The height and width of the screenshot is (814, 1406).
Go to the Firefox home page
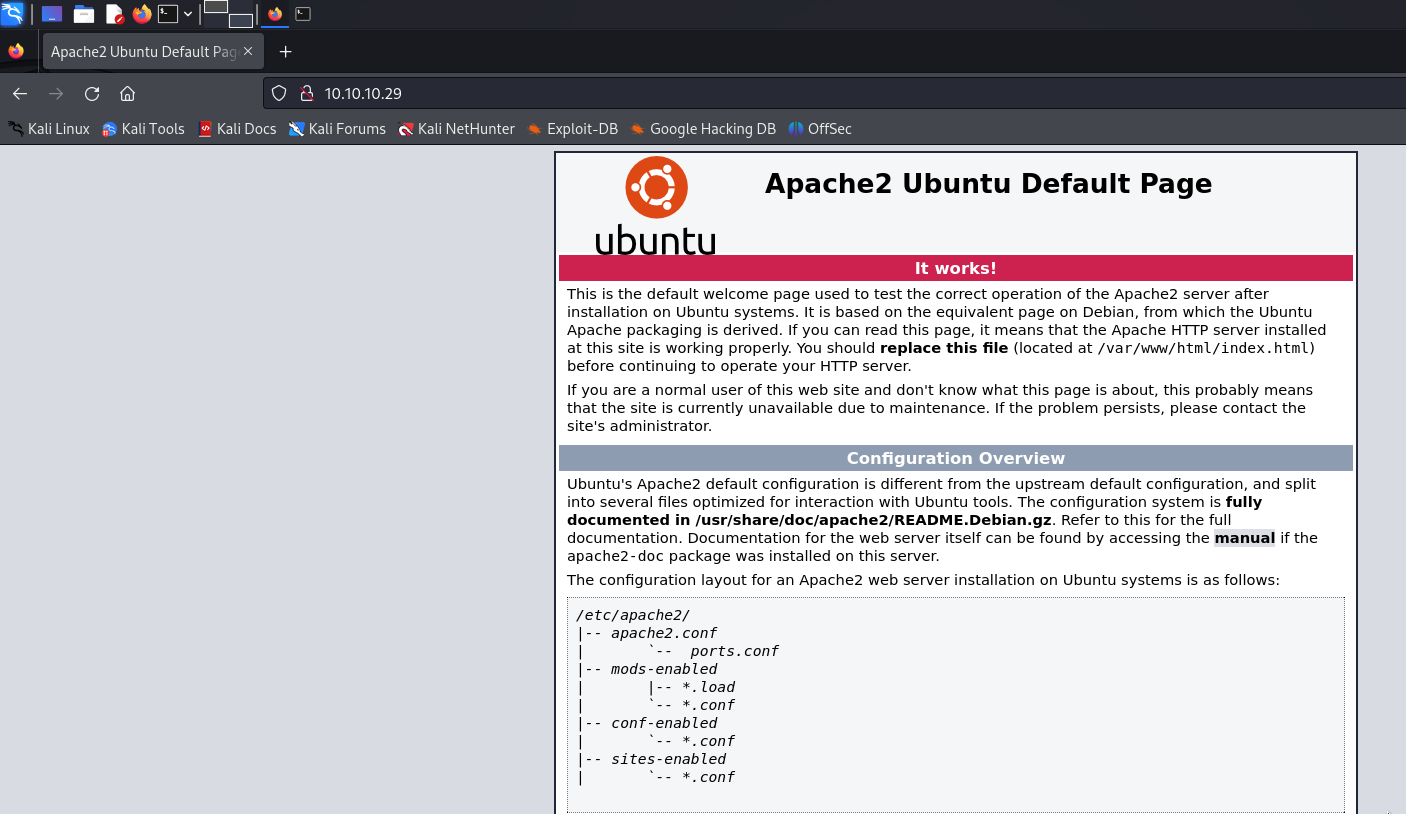click(x=127, y=94)
